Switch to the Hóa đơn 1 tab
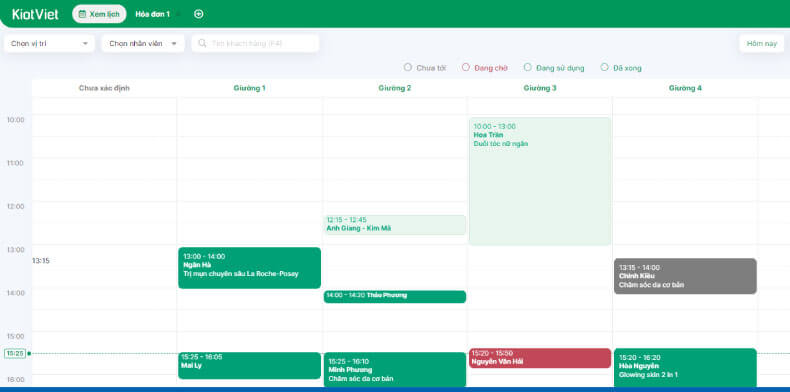 tap(152, 14)
